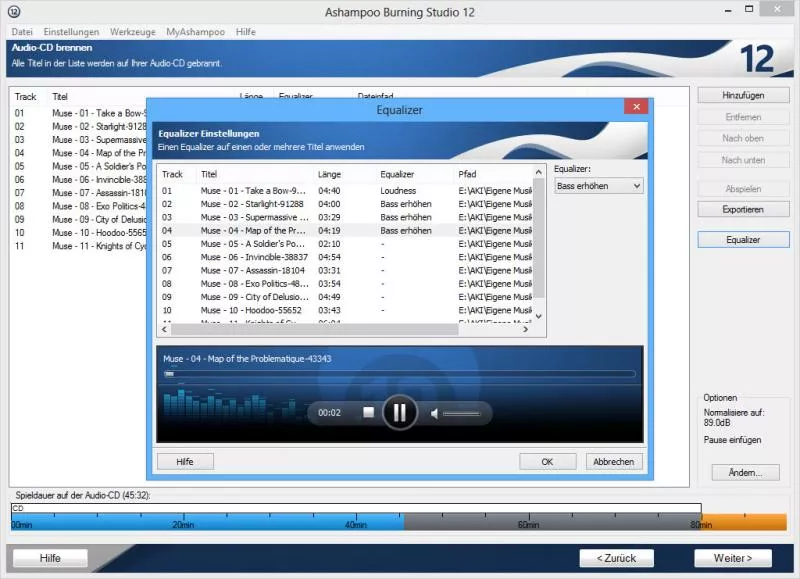Click the Equalizer column header in dialog list
Screen dimensions: 800x579
coord(397,174)
